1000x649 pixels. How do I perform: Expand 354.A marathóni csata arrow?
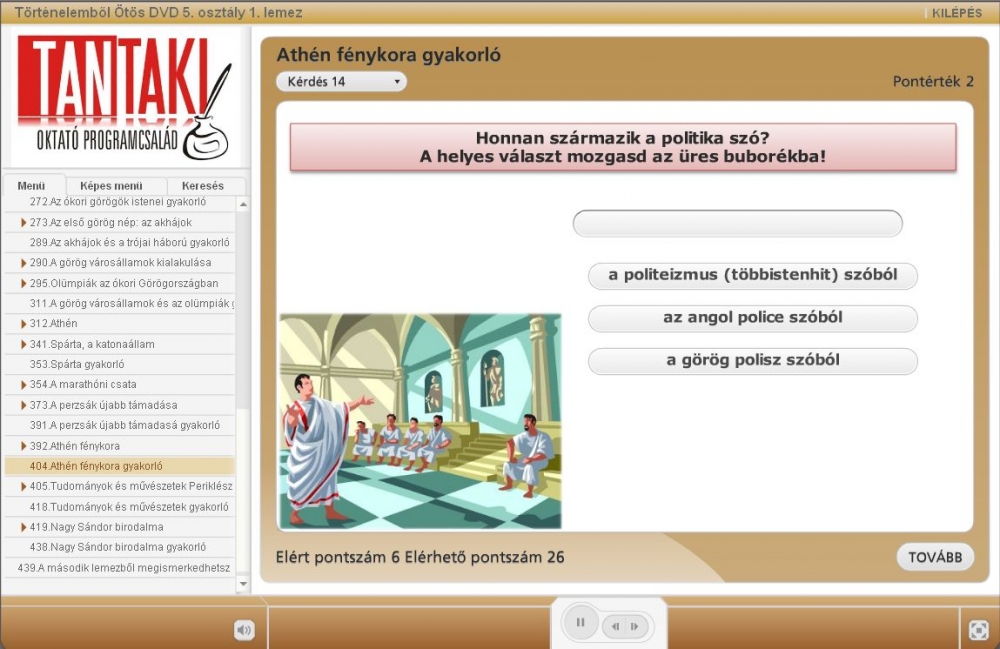pos(24,385)
